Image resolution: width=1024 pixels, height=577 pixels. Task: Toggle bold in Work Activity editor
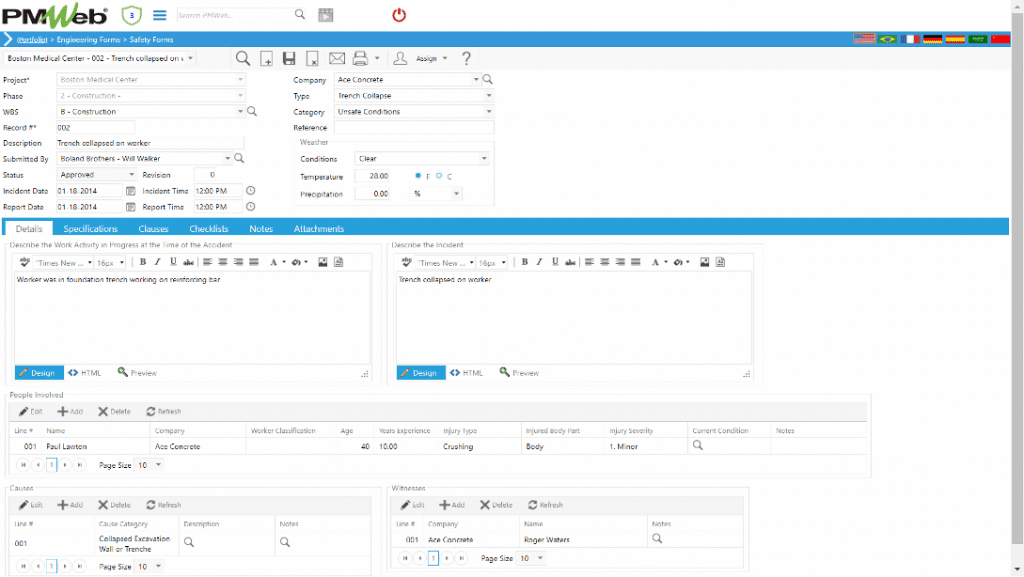142,262
